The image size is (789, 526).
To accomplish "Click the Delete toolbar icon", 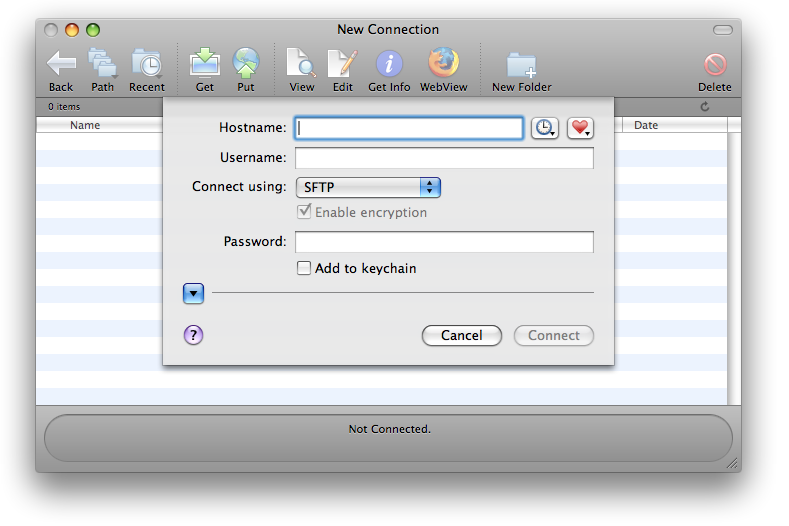I will 714,65.
